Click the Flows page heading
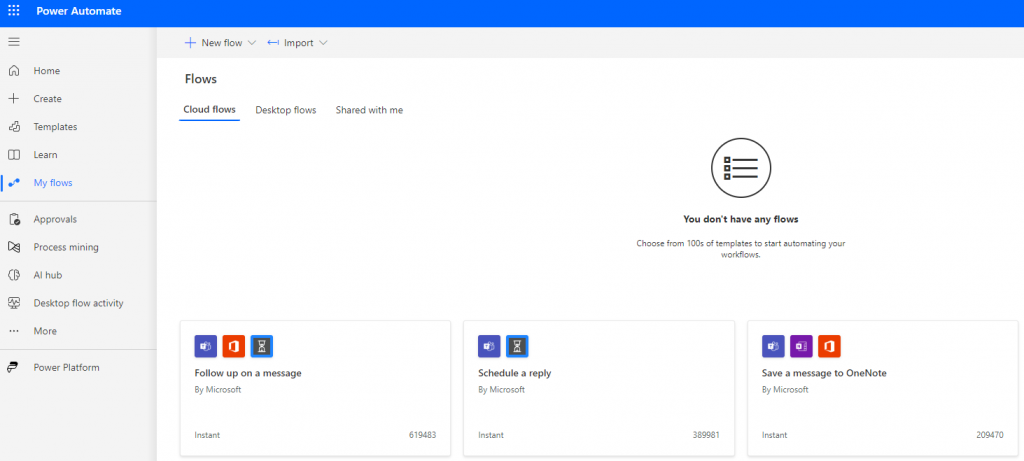 coord(200,79)
